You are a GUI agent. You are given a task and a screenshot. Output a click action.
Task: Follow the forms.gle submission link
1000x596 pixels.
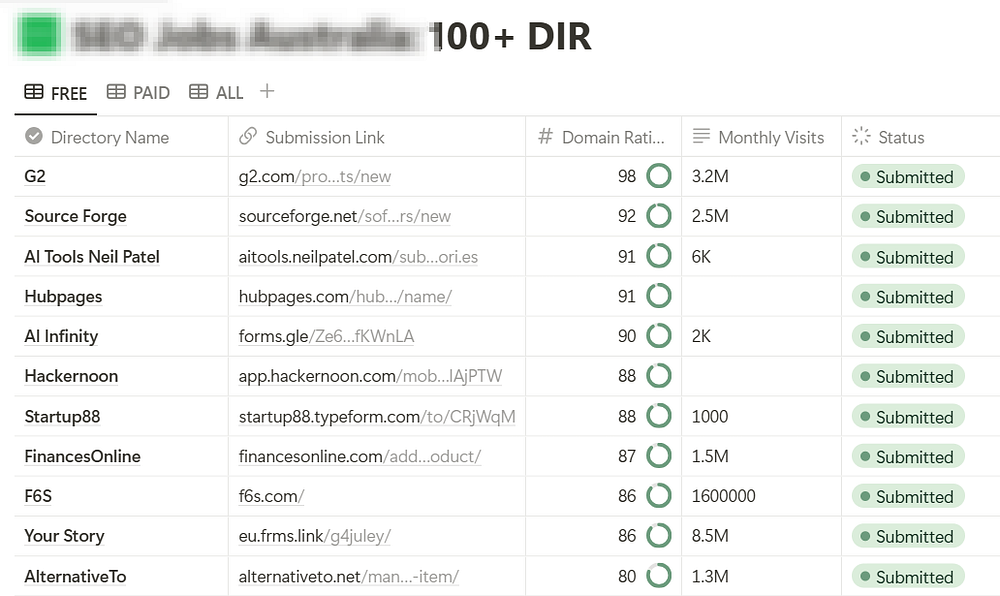(x=326, y=337)
